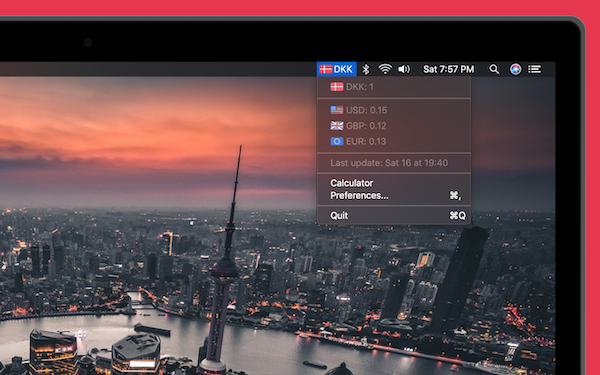Click the Last update timestamp entry
Viewport: 600px width, 375px height.
(x=394, y=163)
